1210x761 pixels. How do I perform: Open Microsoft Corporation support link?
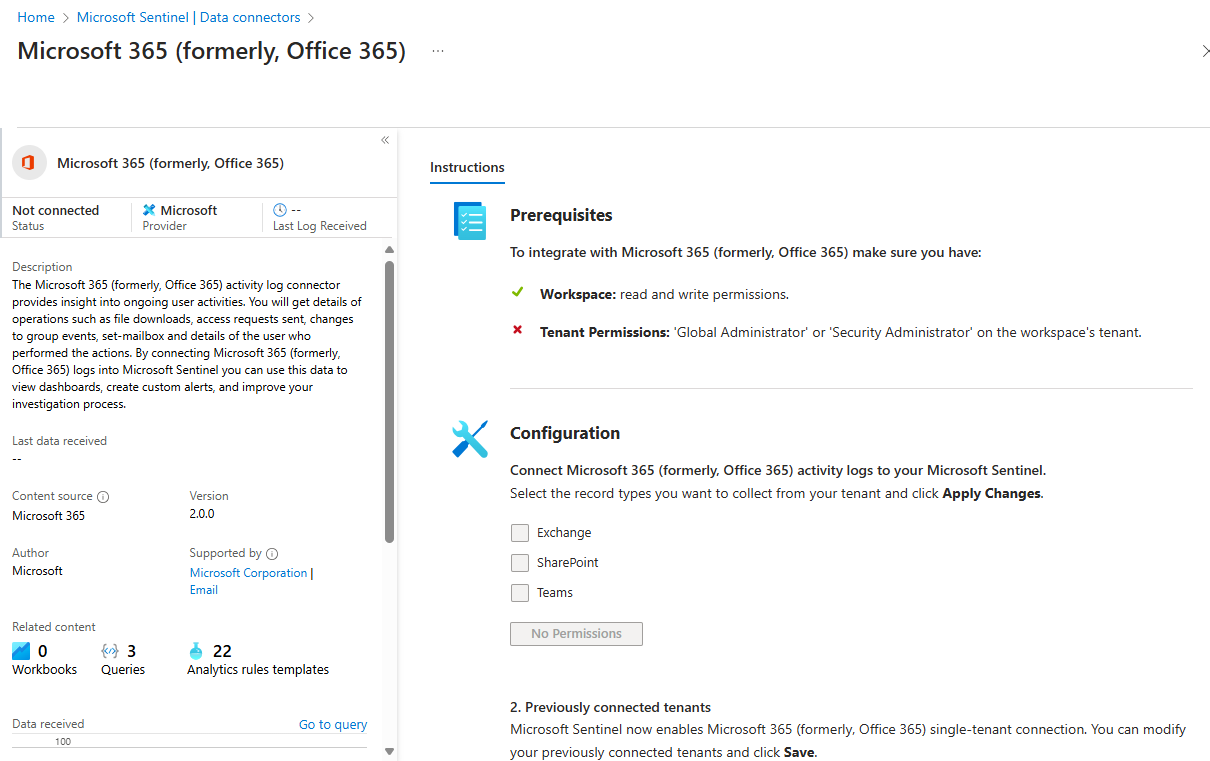tap(249, 573)
